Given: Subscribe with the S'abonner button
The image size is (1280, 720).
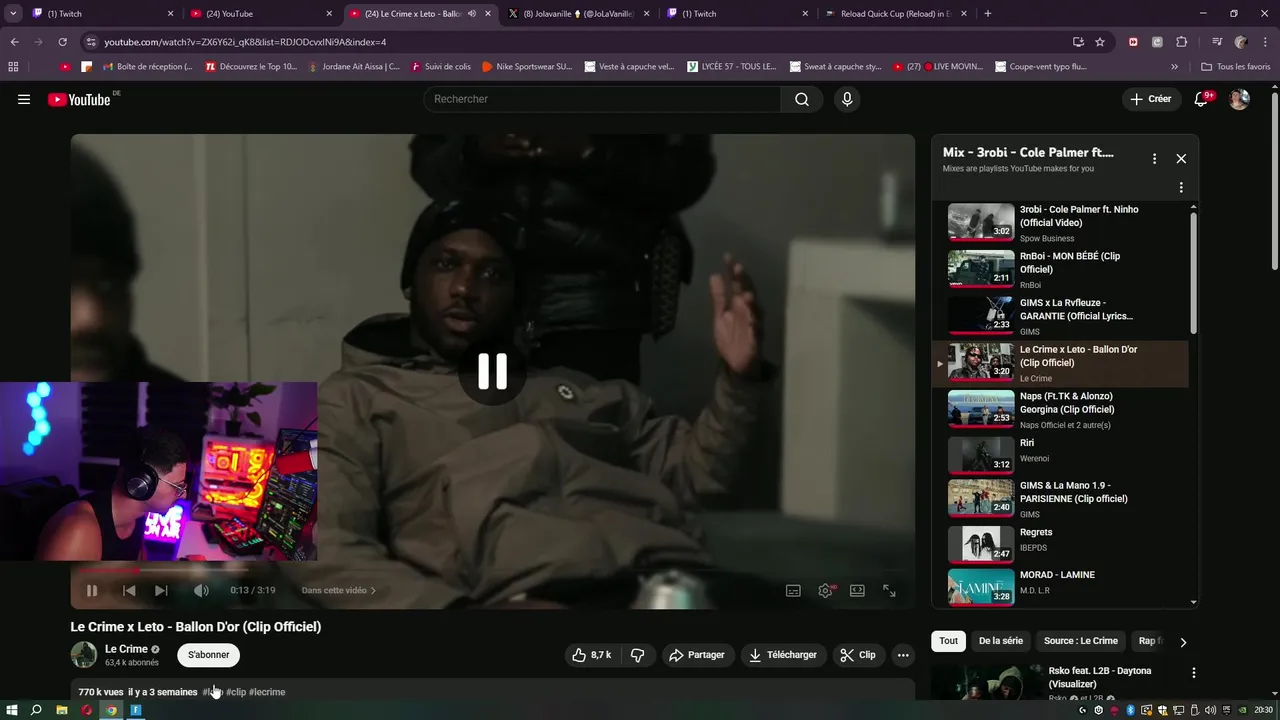Looking at the screenshot, I should [x=208, y=655].
